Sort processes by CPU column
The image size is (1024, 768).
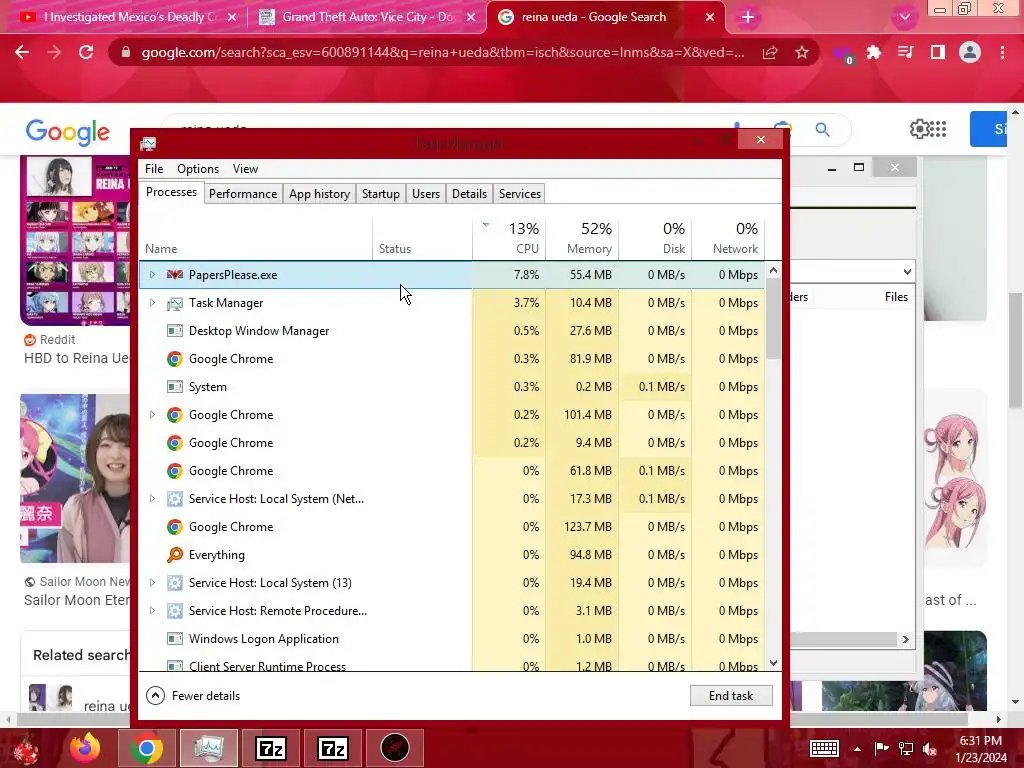pos(509,238)
